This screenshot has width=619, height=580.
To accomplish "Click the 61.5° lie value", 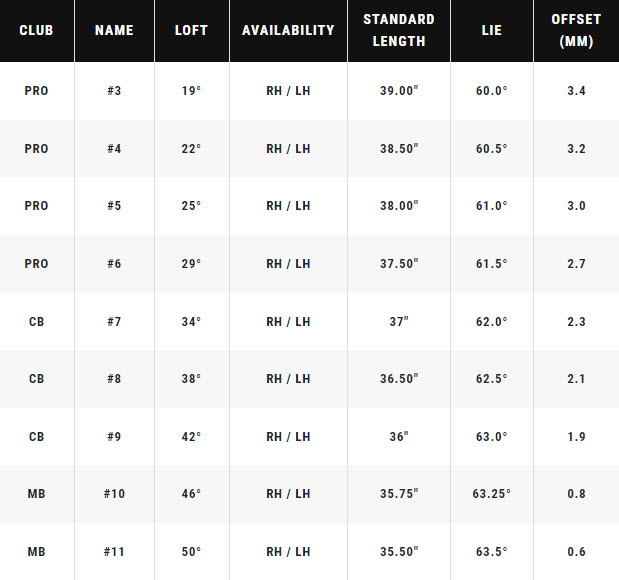I will [x=492, y=264].
